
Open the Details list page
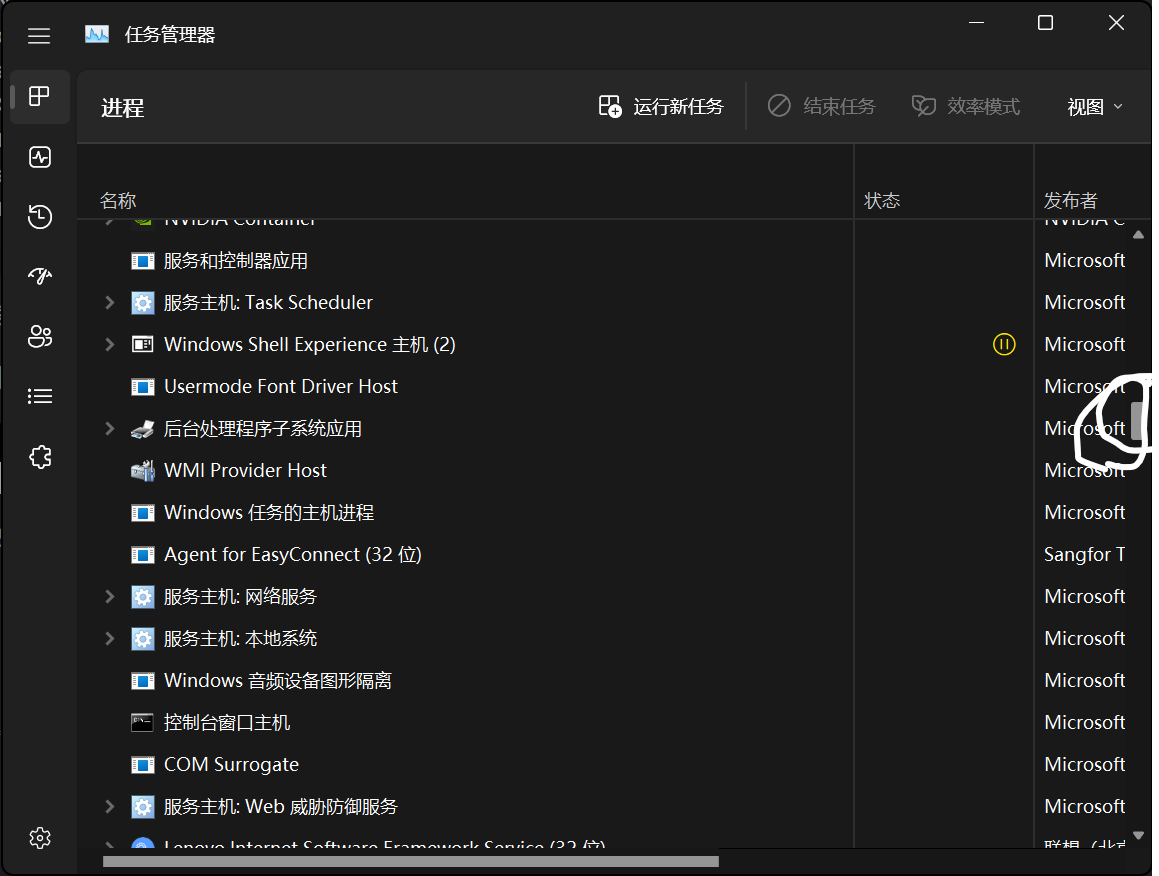click(x=40, y=396)
